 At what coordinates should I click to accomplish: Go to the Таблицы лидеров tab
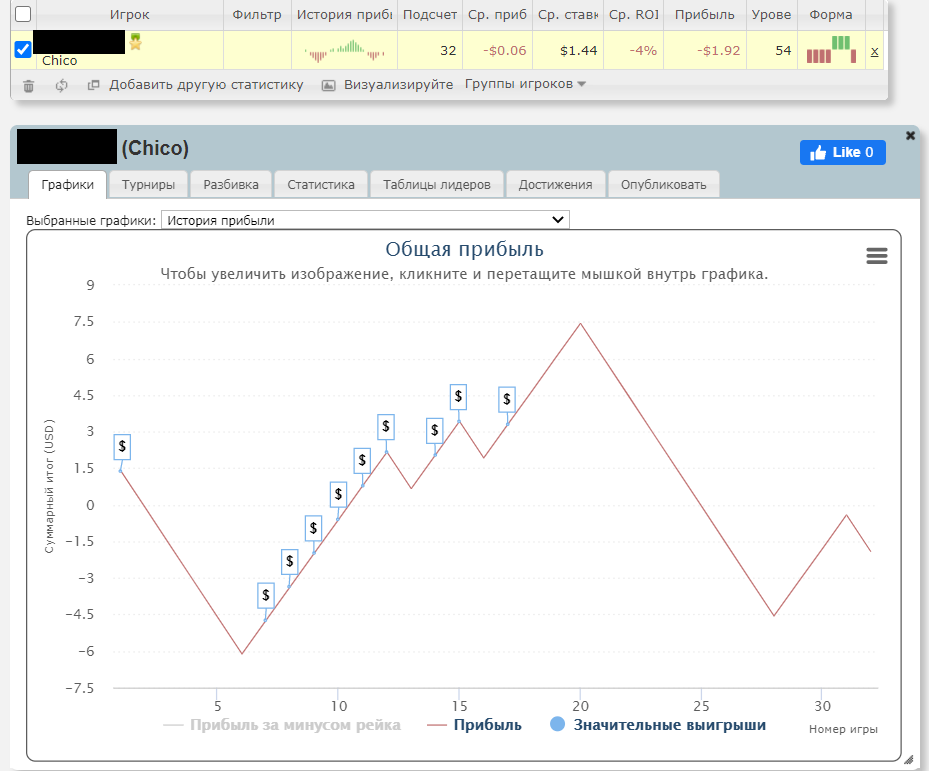coord(437,184)
